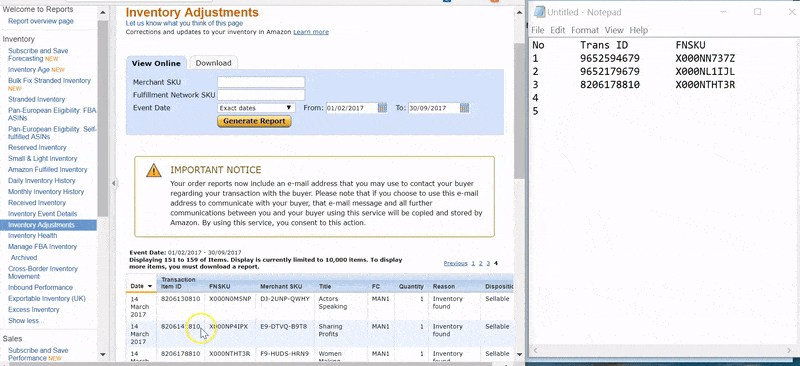Image resolution: width=800 pixels, height=366 pixels.
Task: Go to results page 3
Action: coord(488,263)
